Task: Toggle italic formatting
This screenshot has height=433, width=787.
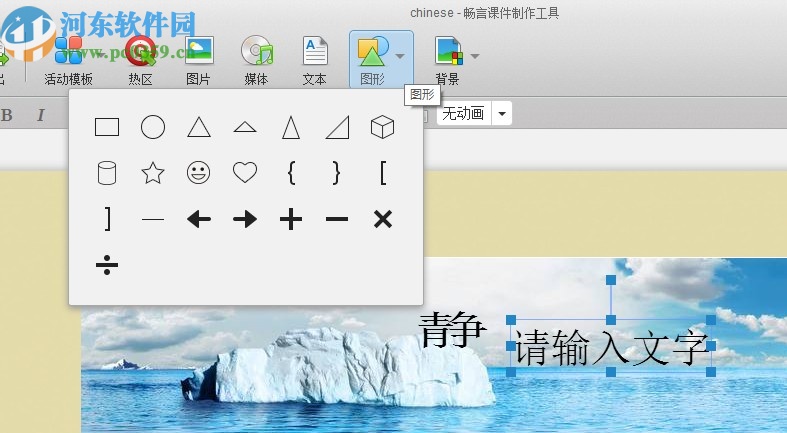Action: click(x=41, y=115)
